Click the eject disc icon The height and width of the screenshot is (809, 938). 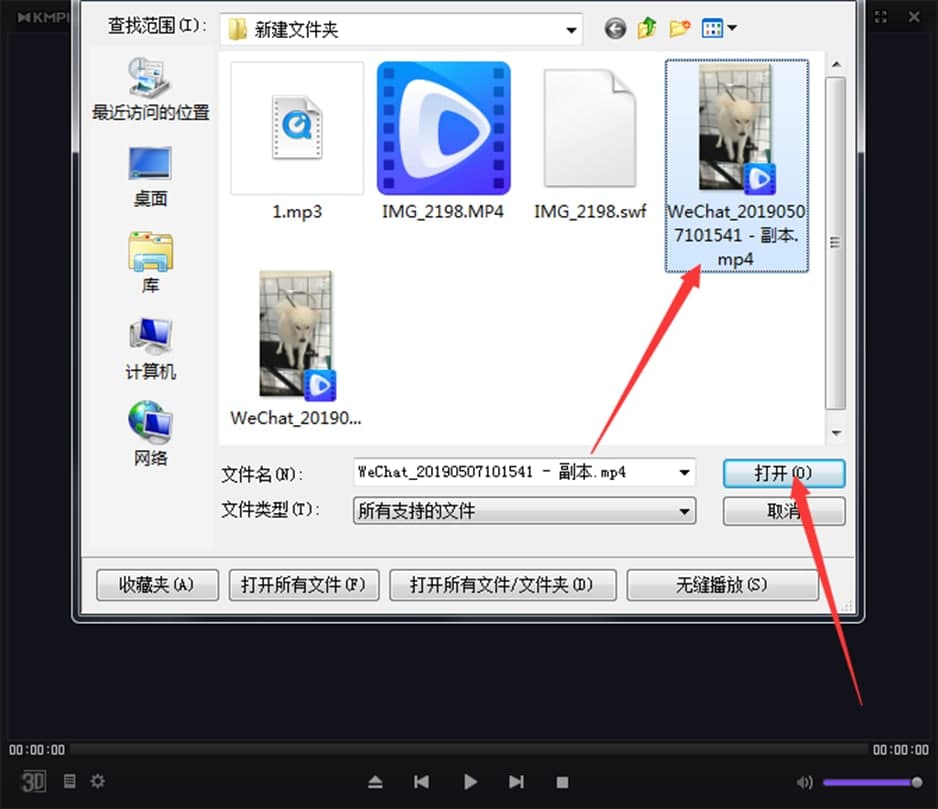(375, 782)
